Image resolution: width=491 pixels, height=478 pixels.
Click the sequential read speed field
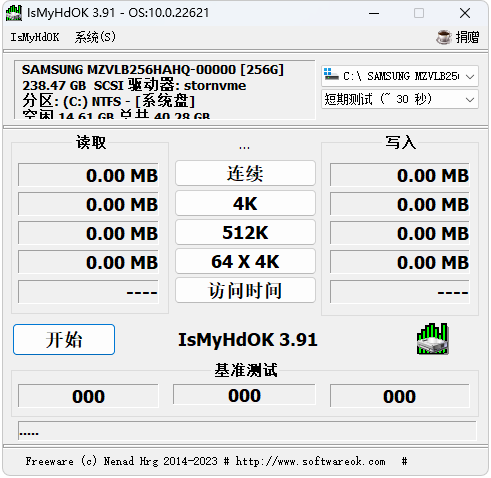click(x=88, y=175)
